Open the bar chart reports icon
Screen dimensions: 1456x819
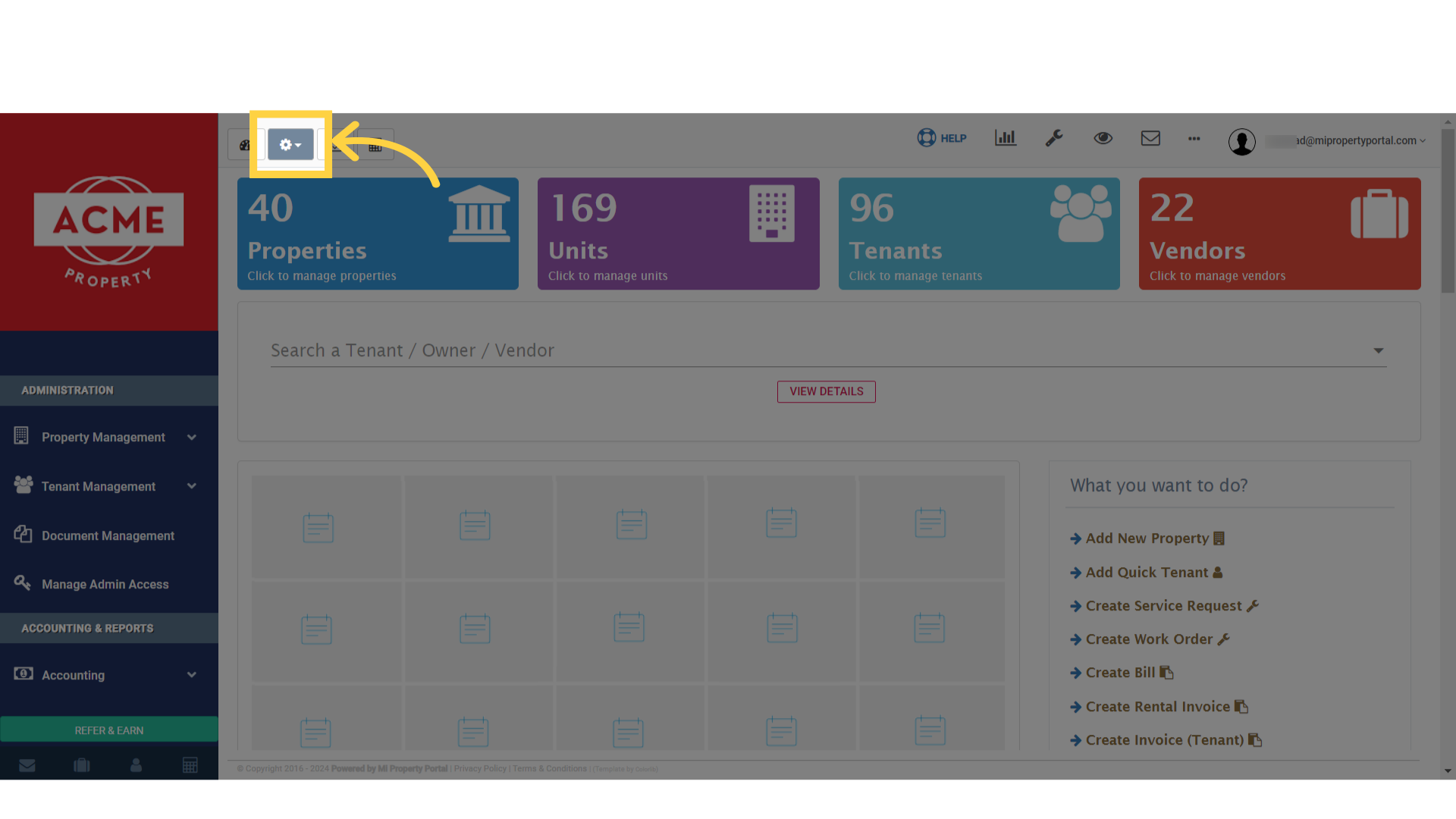(1006, 138)
